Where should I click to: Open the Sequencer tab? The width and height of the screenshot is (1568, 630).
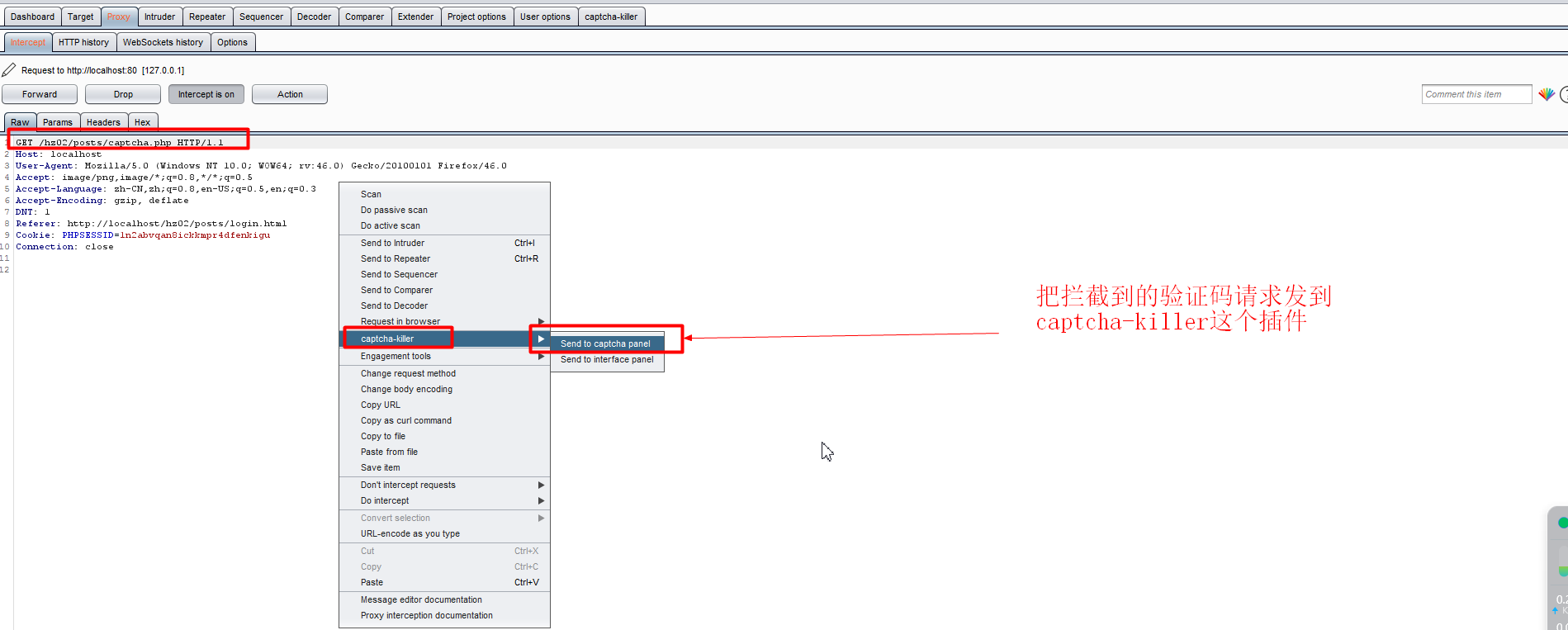pos(262,17)
